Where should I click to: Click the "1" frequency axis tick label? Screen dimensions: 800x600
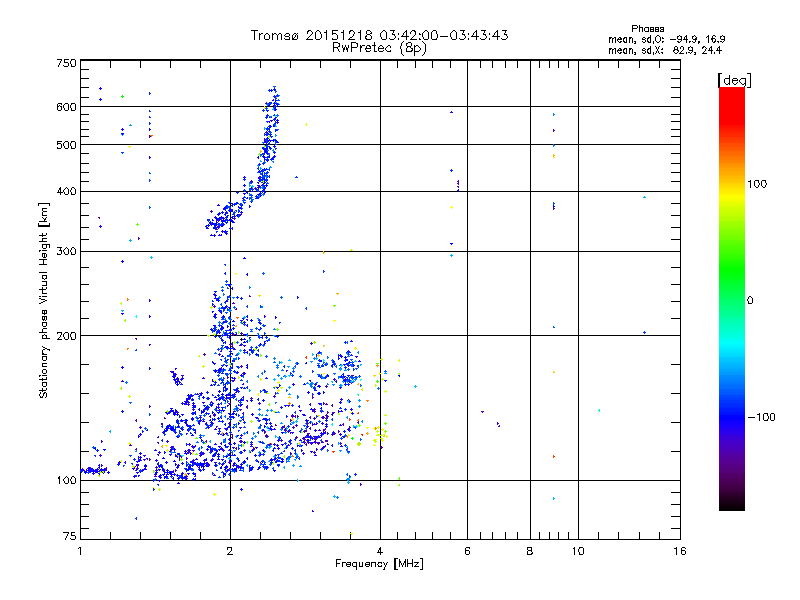click(80, 551)
